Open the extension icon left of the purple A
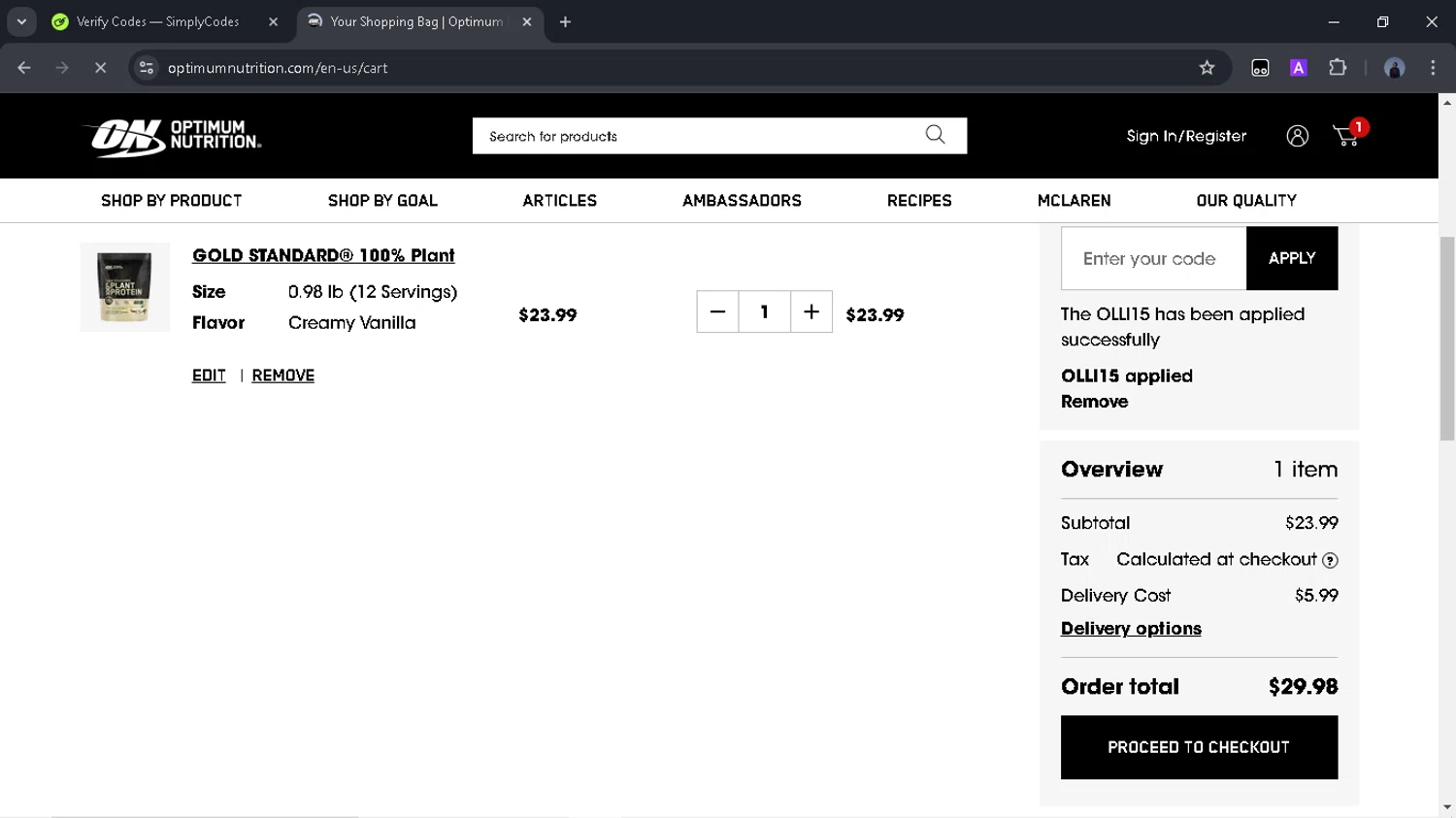Screen dimensions: 1456x818 (1260, 68)
